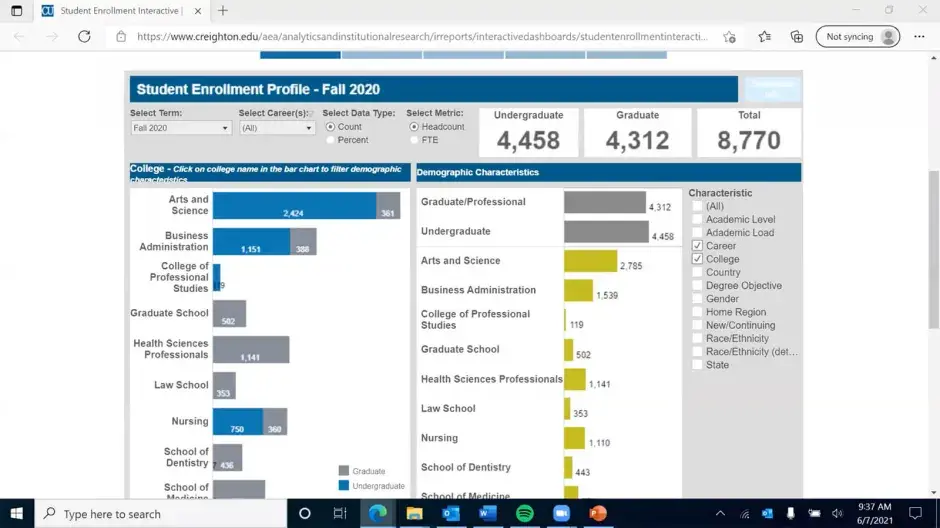
Task: Click the Not syncing profile button
Action: (x=857, y=37)
